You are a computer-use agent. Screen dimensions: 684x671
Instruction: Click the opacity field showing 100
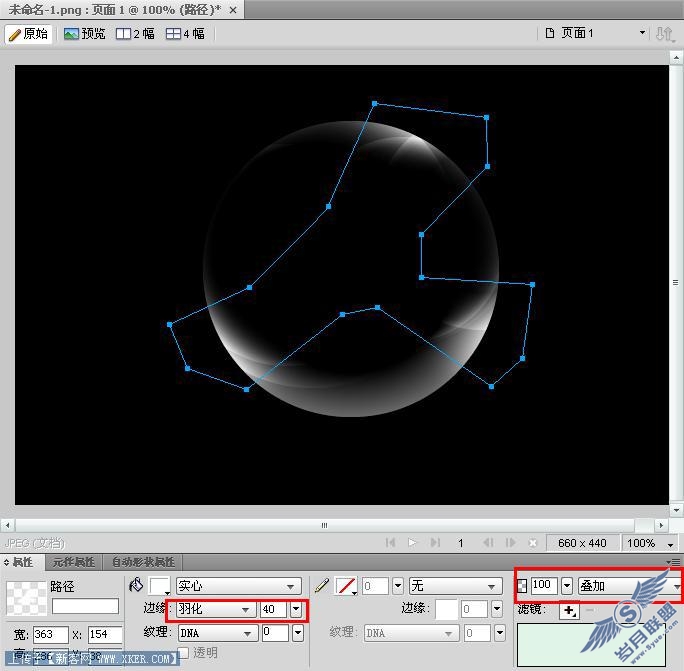pyautogui.click(x=544, y=585)
